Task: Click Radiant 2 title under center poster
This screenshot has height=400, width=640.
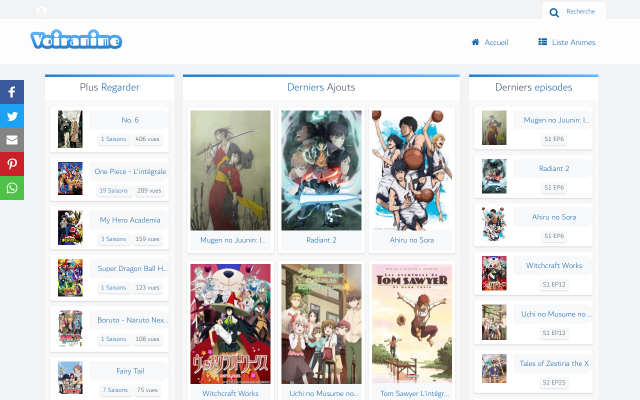Action: (x=321, y=240)
